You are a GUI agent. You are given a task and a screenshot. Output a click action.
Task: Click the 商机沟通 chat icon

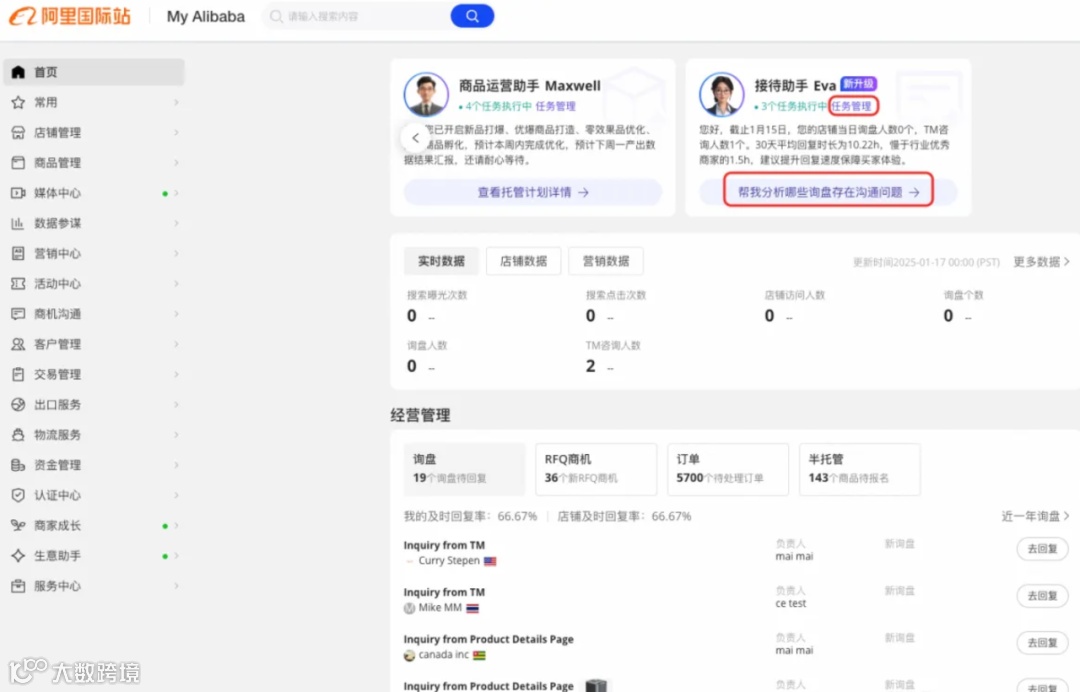pos(19,314)
